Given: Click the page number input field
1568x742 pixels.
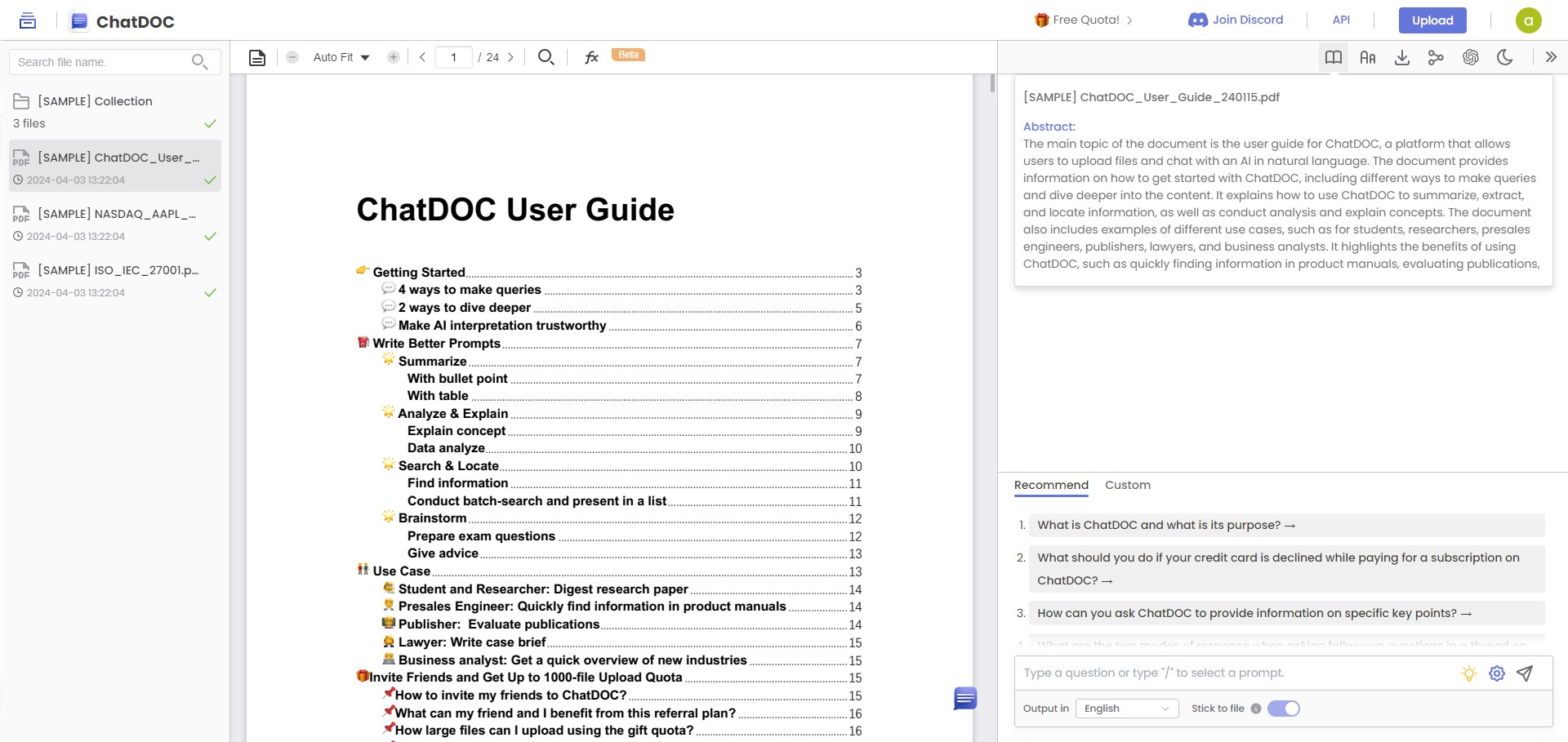Looking at the screenshot, I should 453,57.
